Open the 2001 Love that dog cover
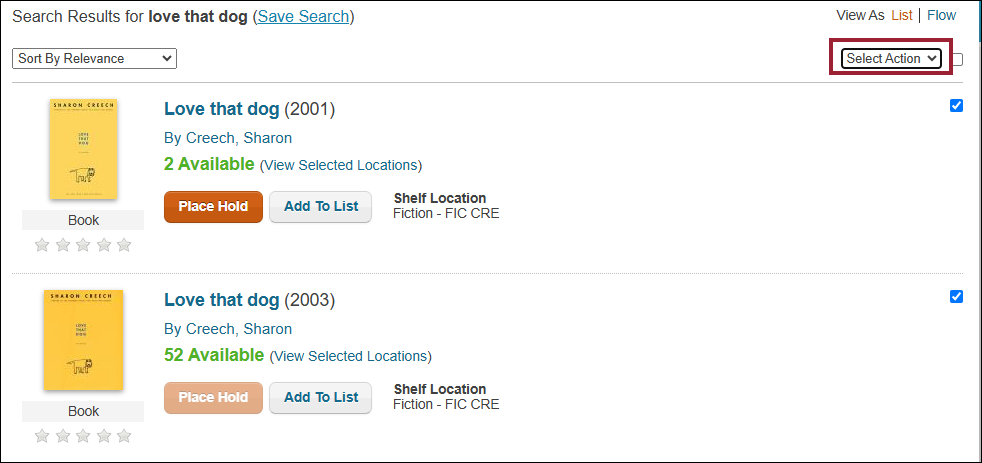Screen dimensions: 982x463 point(83,149)
